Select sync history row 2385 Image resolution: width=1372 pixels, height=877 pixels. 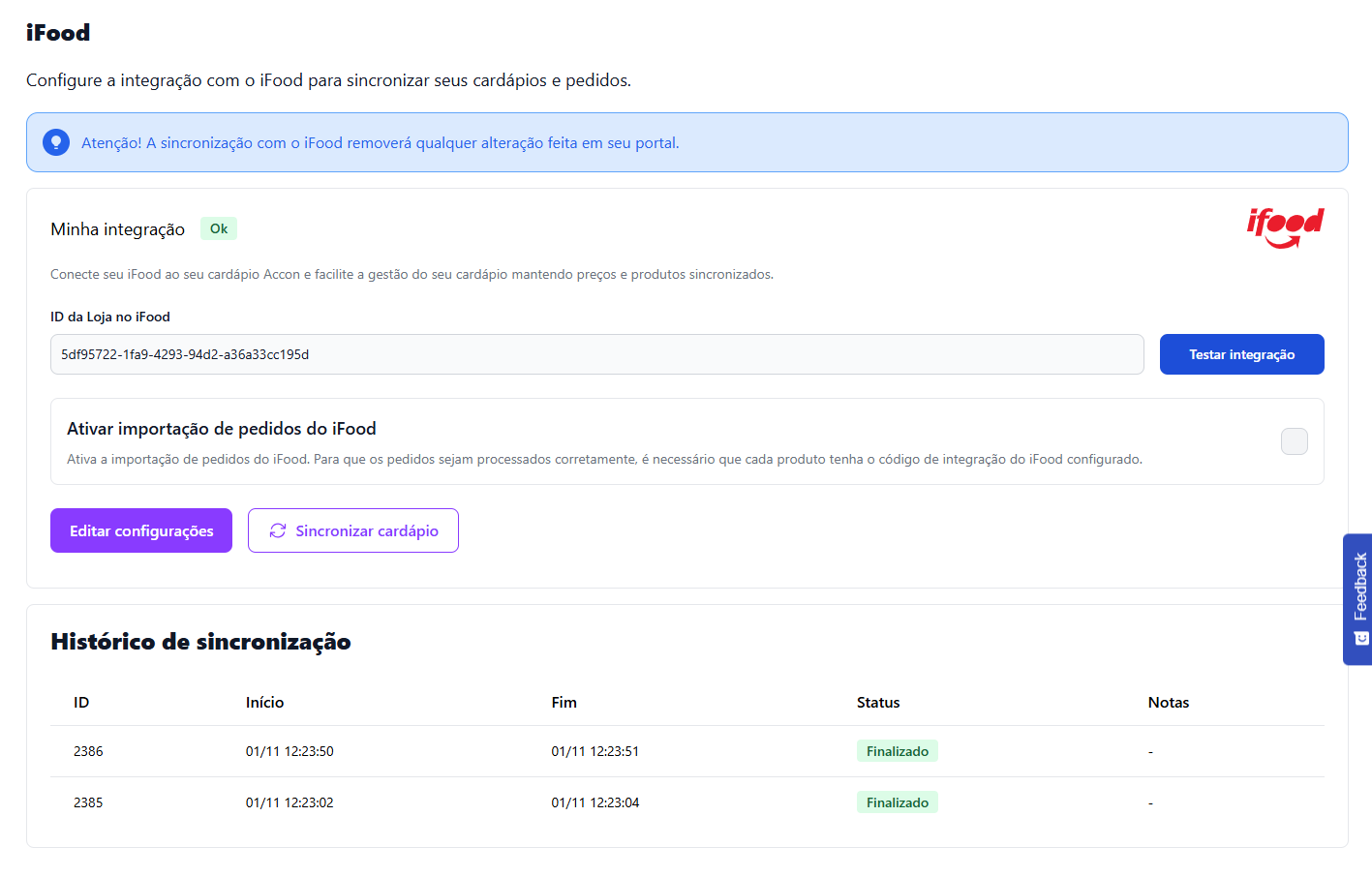click(88, 802)
